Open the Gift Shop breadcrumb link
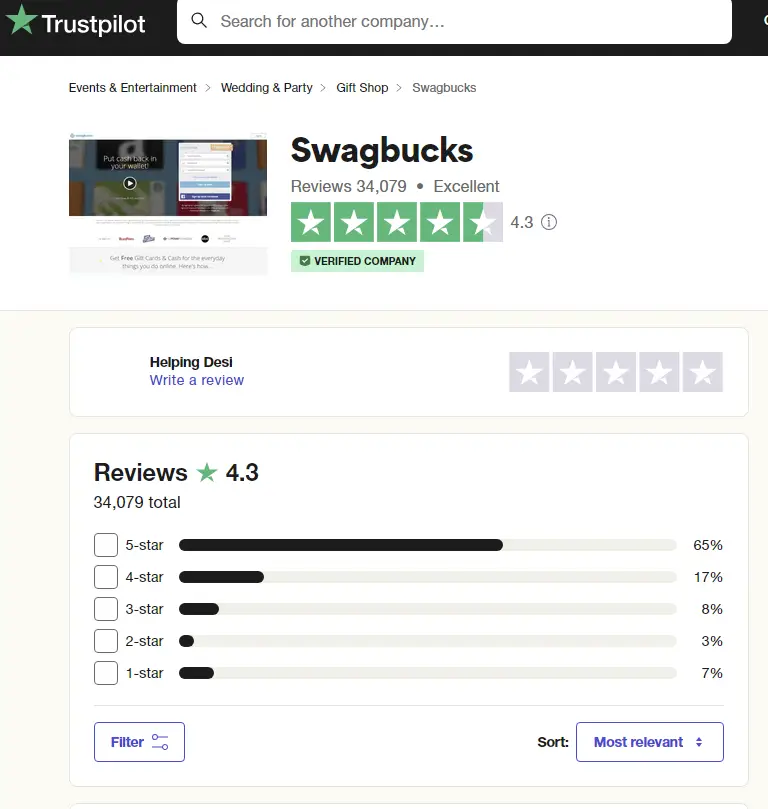Viewport: 768px width, 809px height. pyautogui.click(x=362, y=88)
